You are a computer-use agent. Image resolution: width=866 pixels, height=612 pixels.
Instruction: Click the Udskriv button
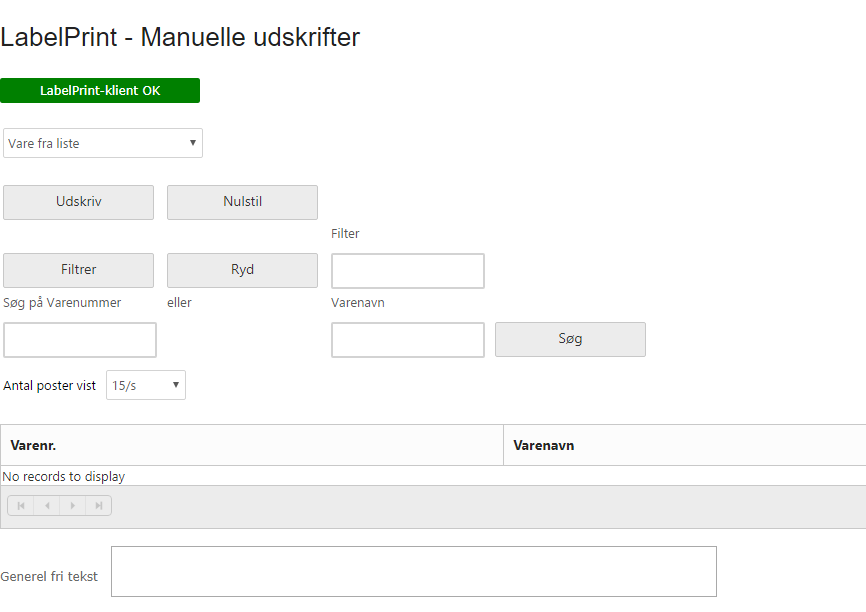(x=78, y=202)
